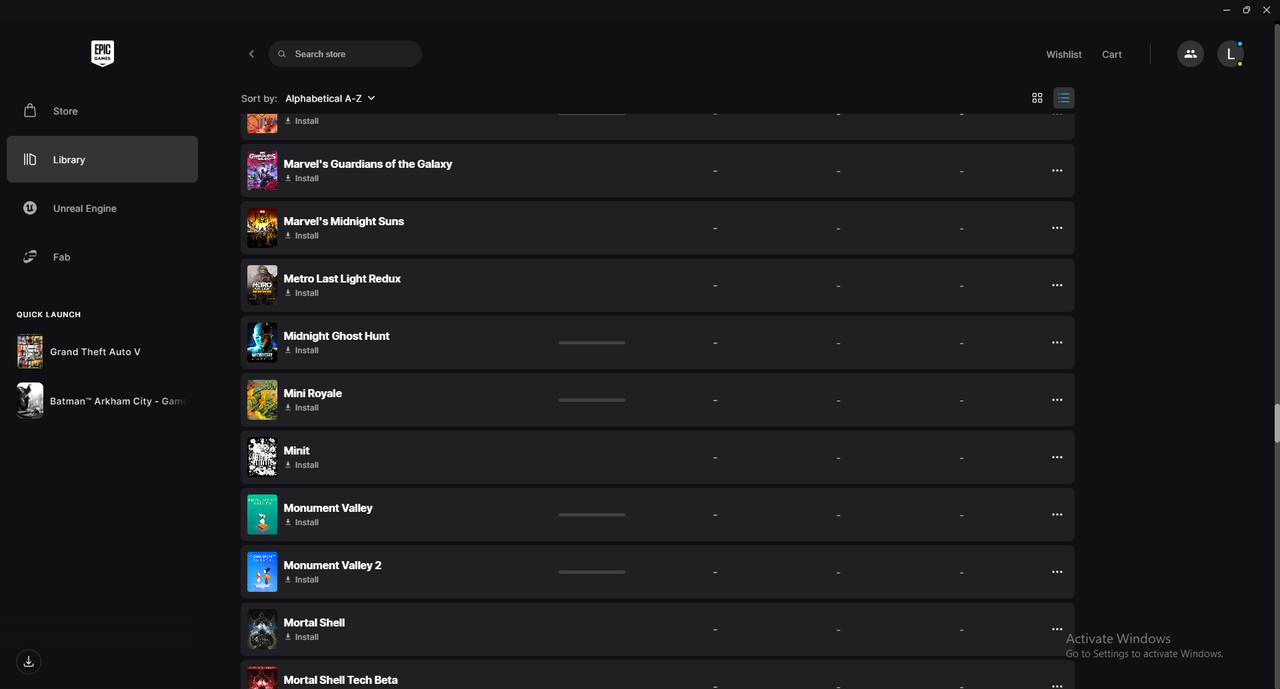The height and width of the screenshot is (689, 1280).
Task: Go back with the left chevron
Action: pos(251,54)
